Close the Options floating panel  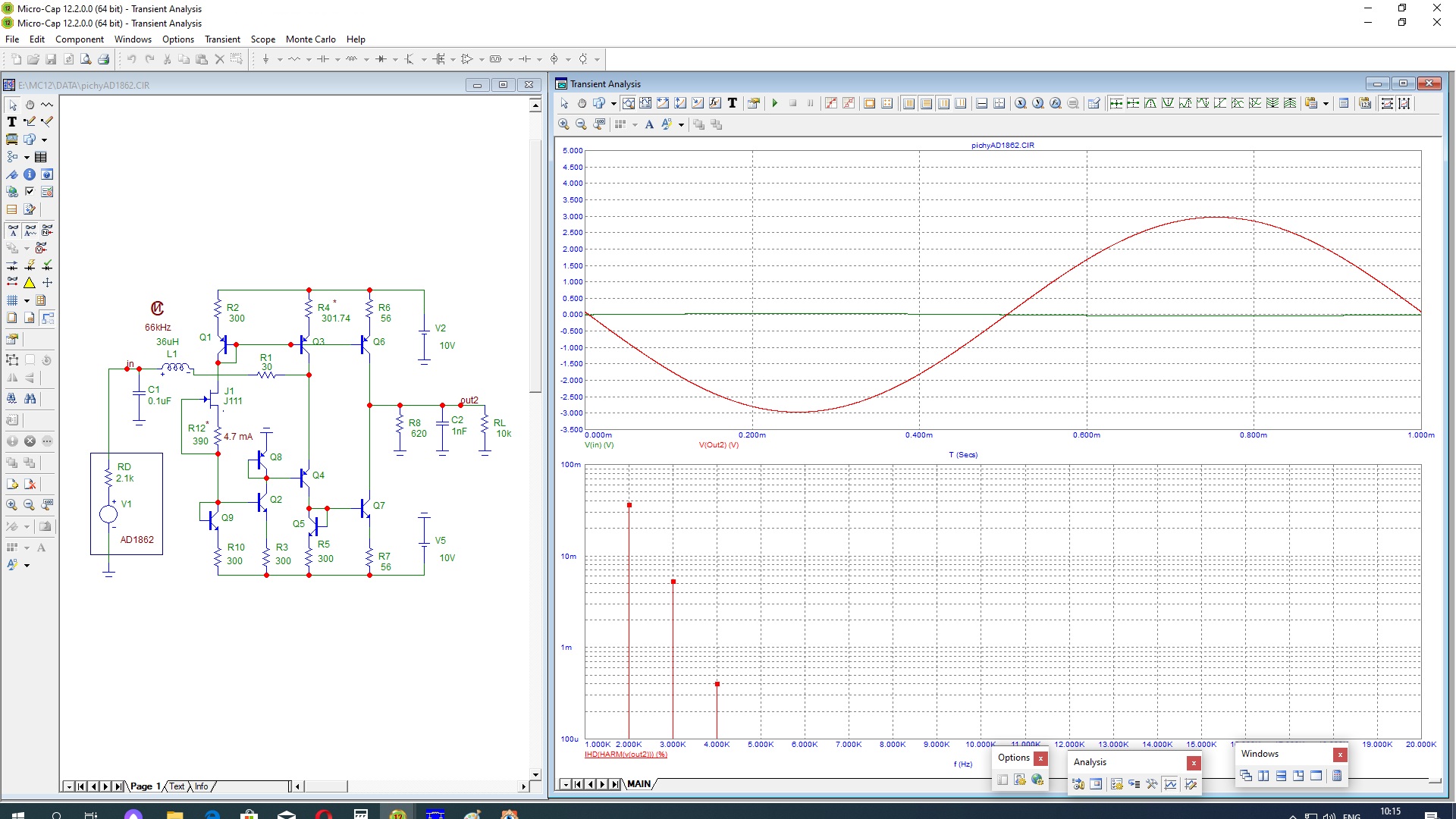1040,758
